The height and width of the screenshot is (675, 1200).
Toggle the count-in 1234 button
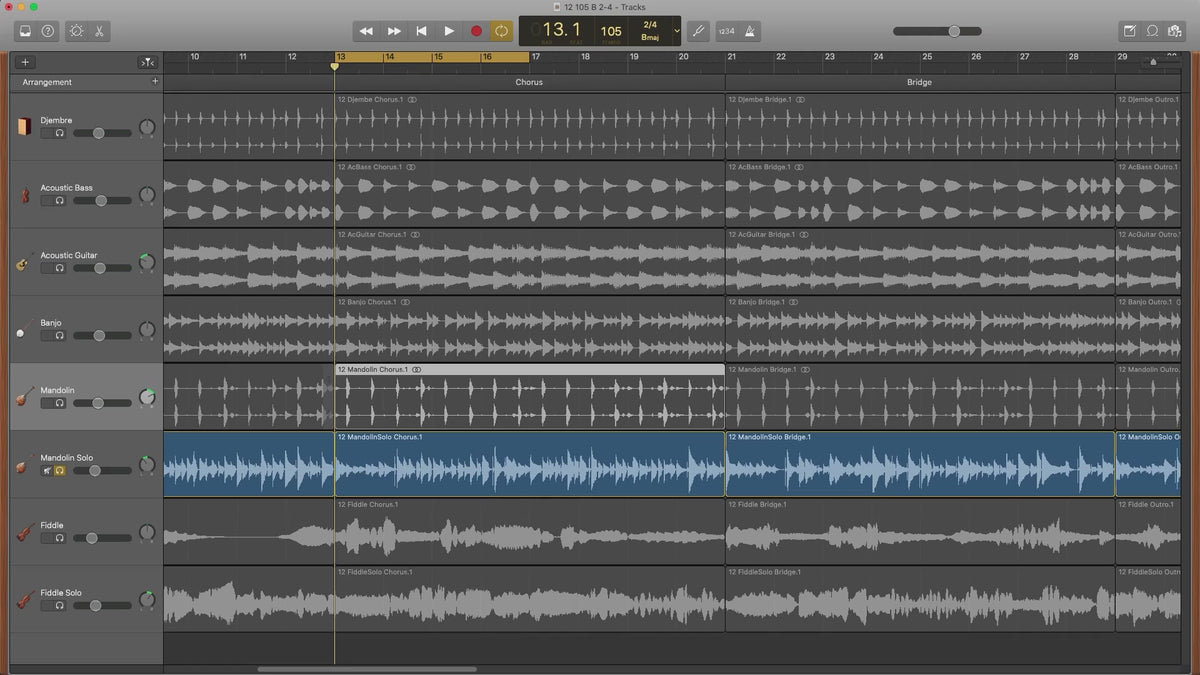tap(726, 31)
